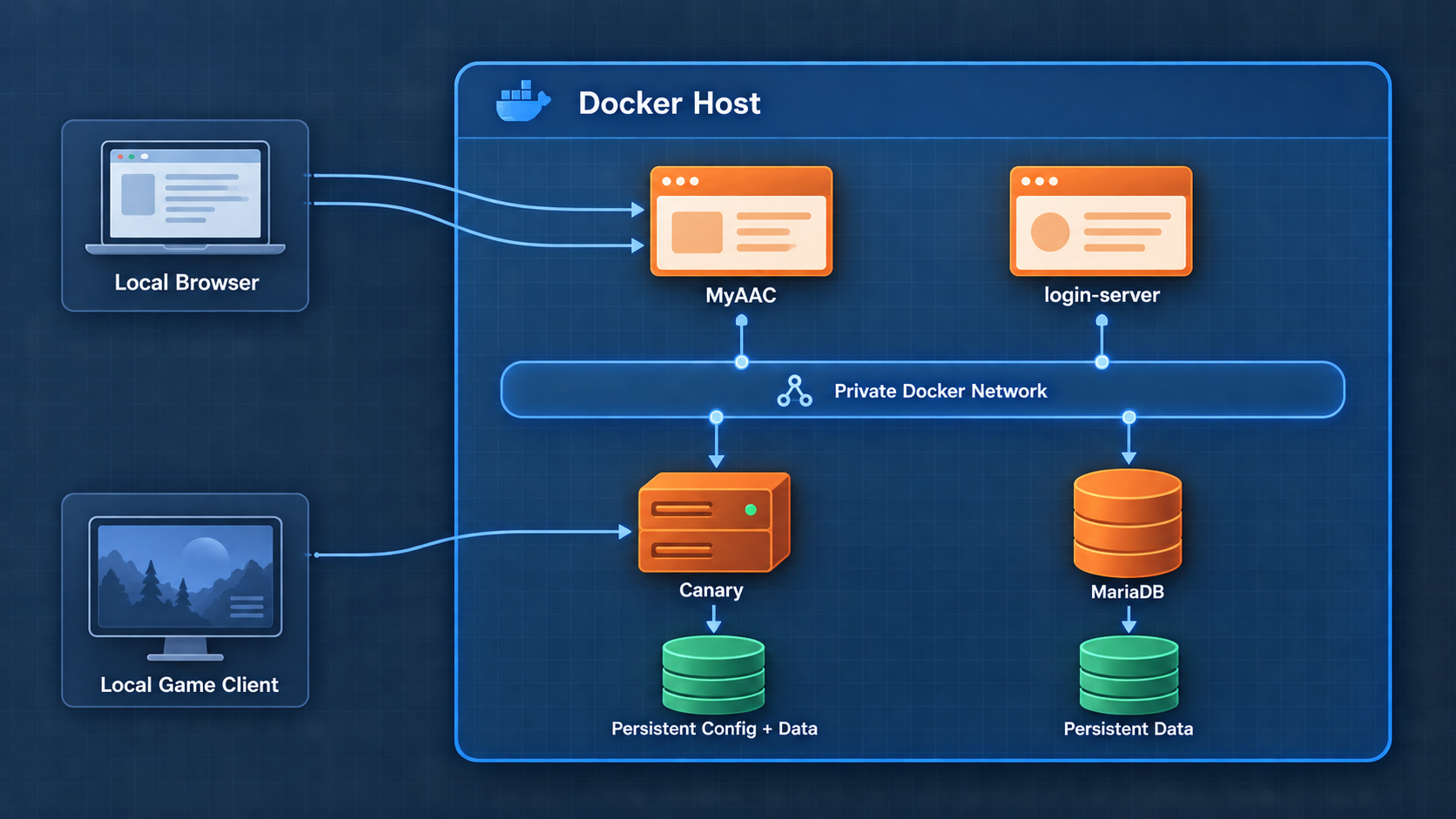The image size is (1456, 819).
Task: Click the "MariaDB" label
Action: click(x=1128, y=592)
